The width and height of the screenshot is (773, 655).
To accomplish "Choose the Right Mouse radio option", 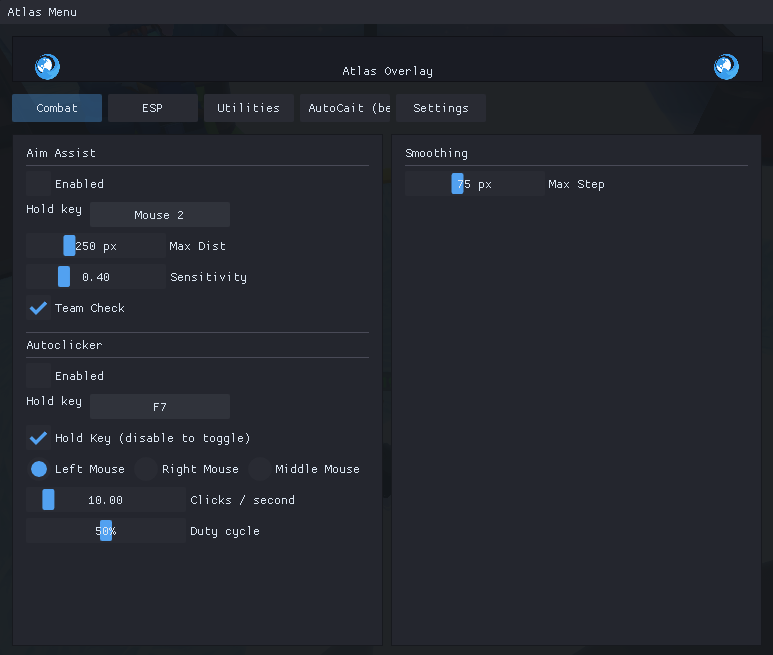I will coord(147,469).
